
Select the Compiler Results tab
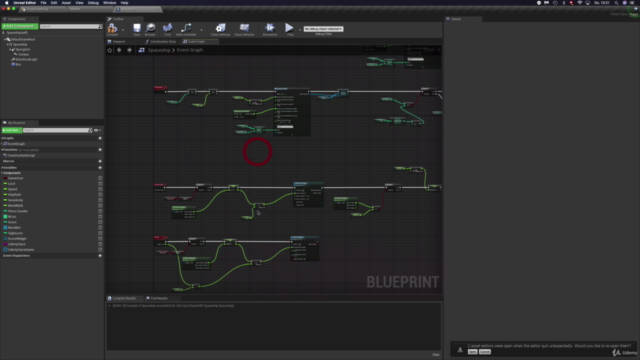124,298
